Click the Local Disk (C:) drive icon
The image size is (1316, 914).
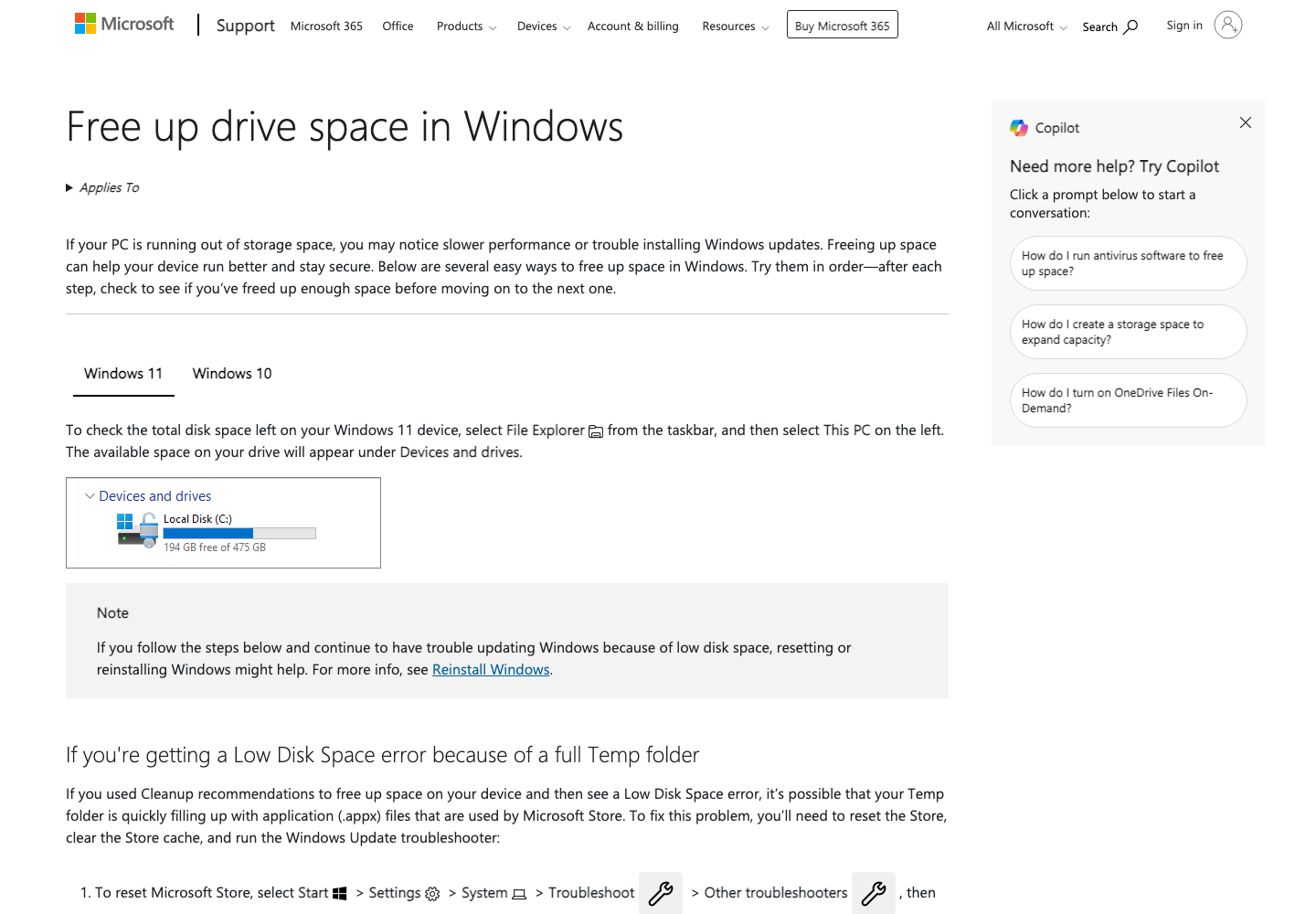[138, 530]
